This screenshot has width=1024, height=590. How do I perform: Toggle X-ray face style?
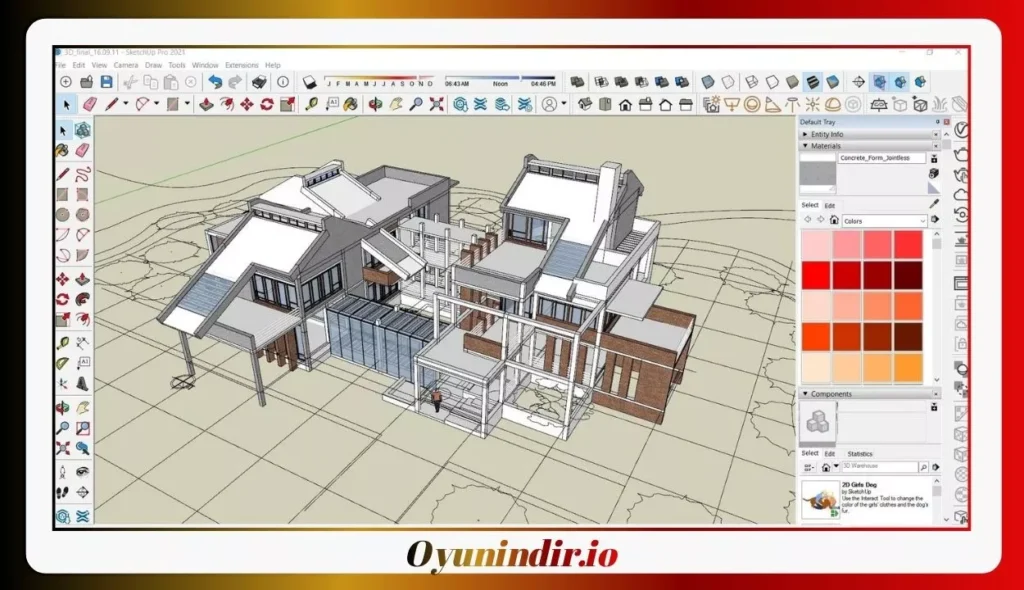click(708, 82)
